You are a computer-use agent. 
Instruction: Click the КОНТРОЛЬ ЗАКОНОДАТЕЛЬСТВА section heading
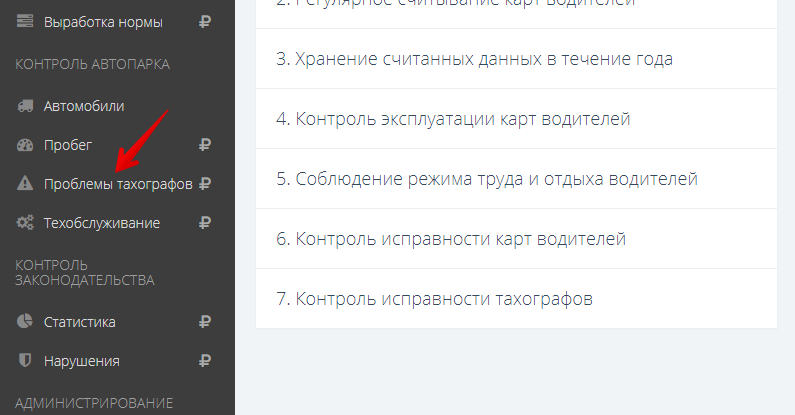(85, 273)
